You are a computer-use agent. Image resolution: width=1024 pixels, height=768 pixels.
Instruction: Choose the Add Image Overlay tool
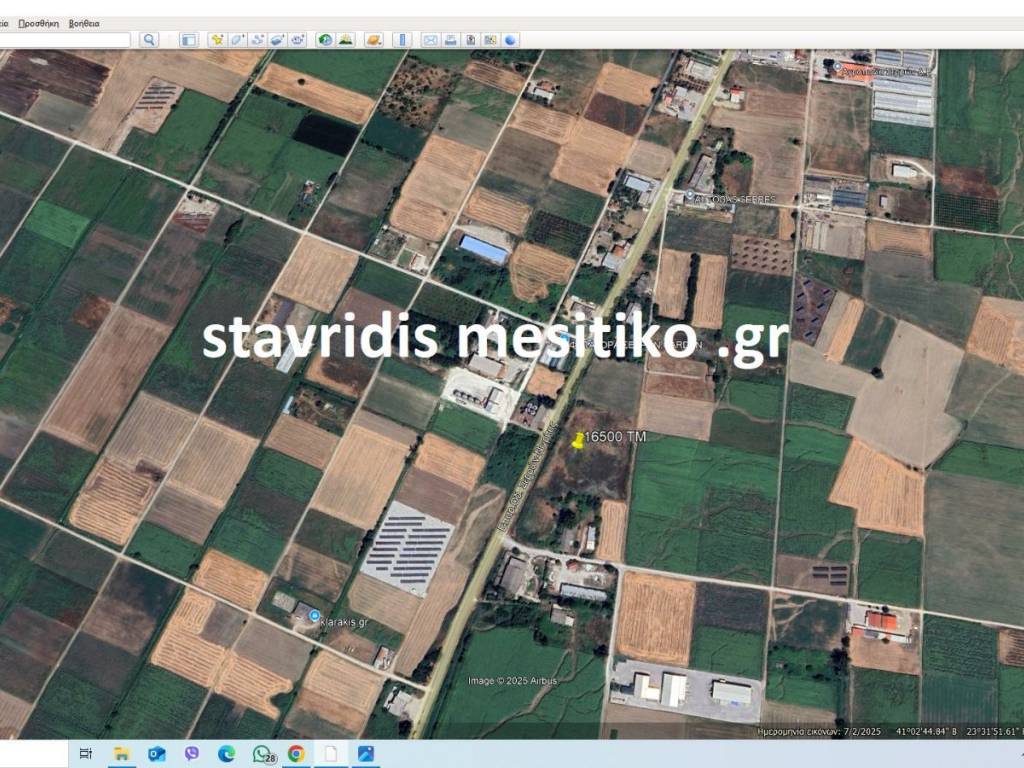[x=277, y=40]
